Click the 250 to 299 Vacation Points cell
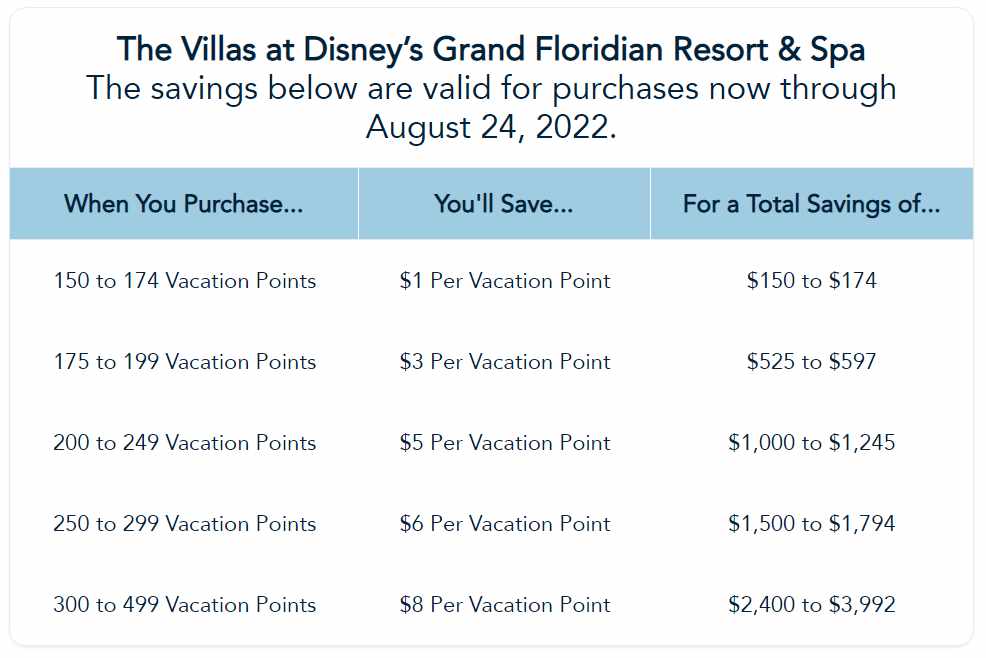The image size is (986, 658). click(x=185, y=524)
